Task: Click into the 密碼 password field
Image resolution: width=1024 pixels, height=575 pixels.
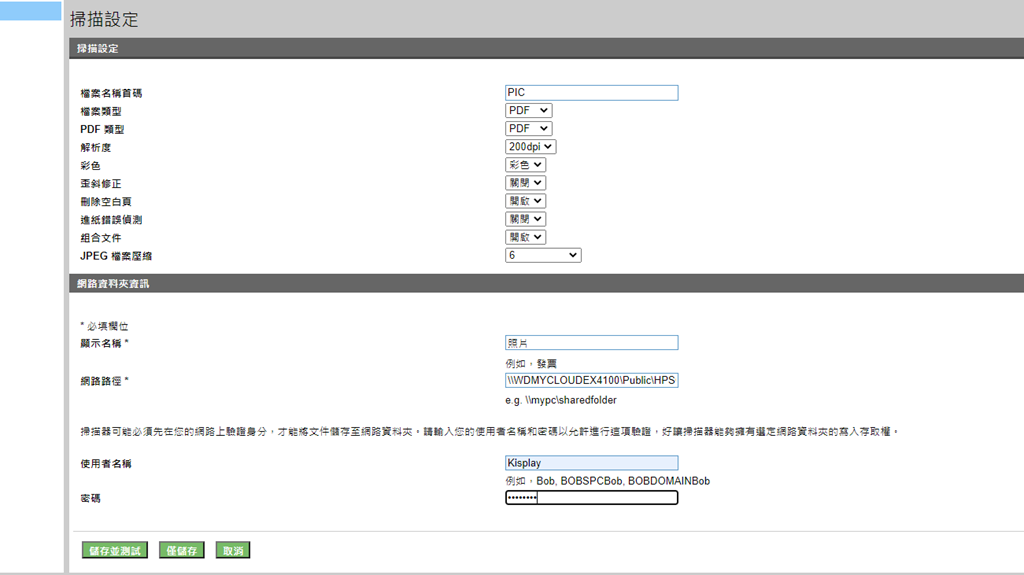Action: coord(591,498)
